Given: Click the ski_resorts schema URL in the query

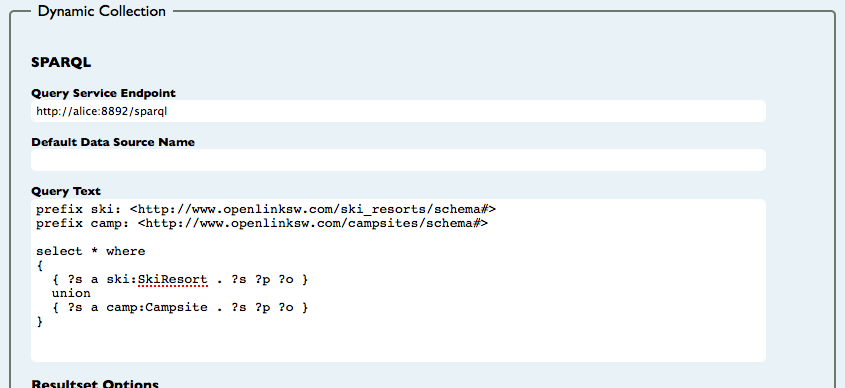Looking at the screenshot, I should pos(313,209).
